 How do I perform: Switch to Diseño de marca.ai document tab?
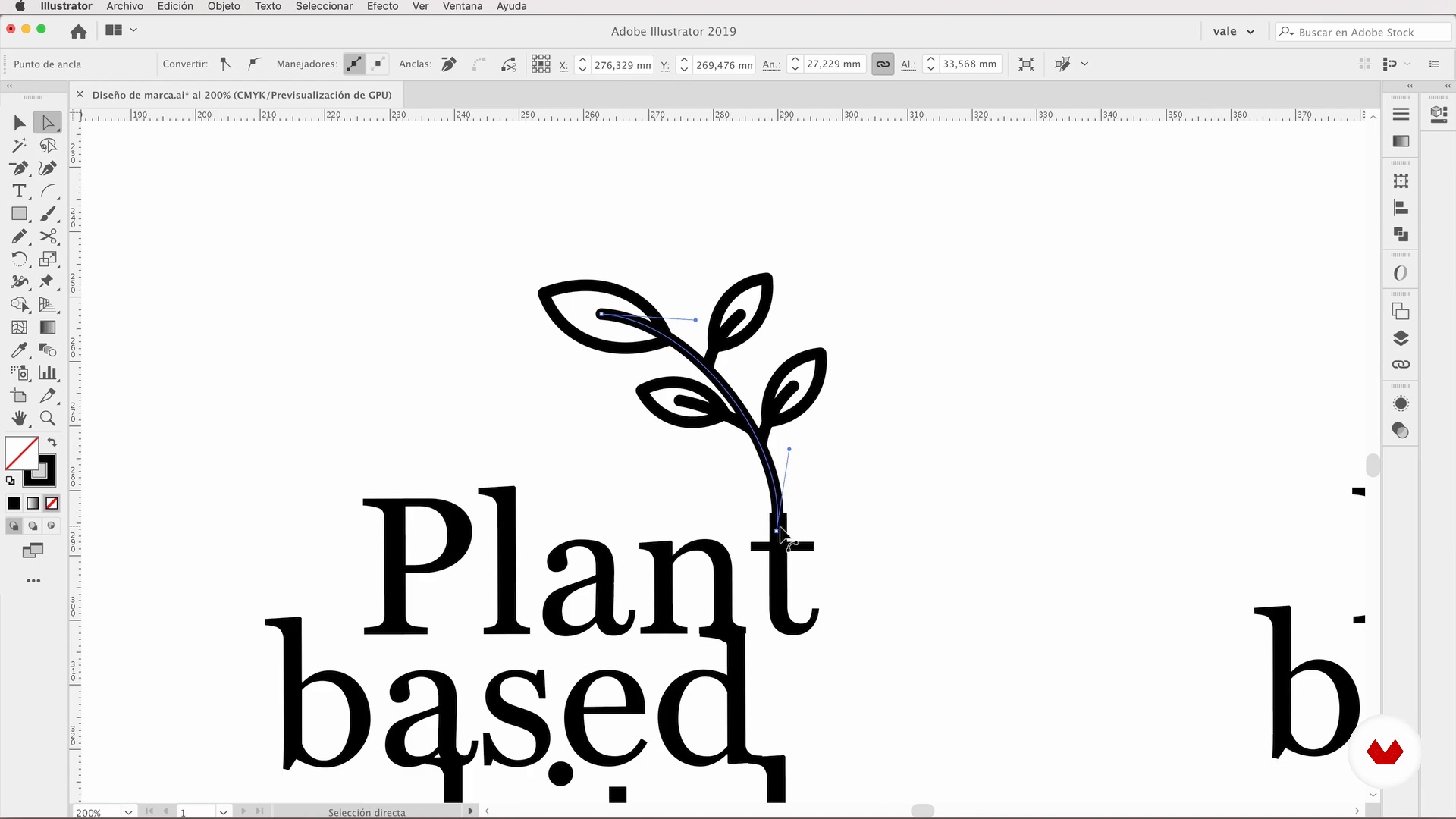click(x=241, y=95)
